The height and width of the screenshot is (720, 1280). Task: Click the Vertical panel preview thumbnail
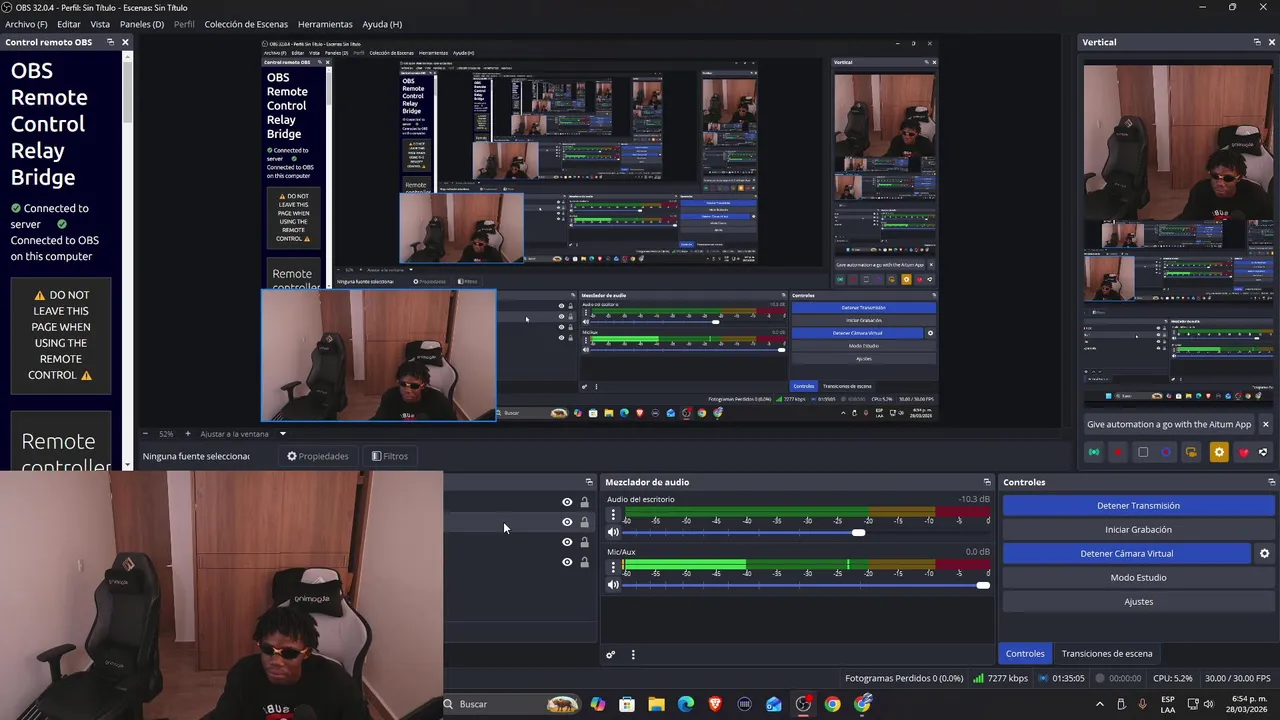pos(1178,235)
